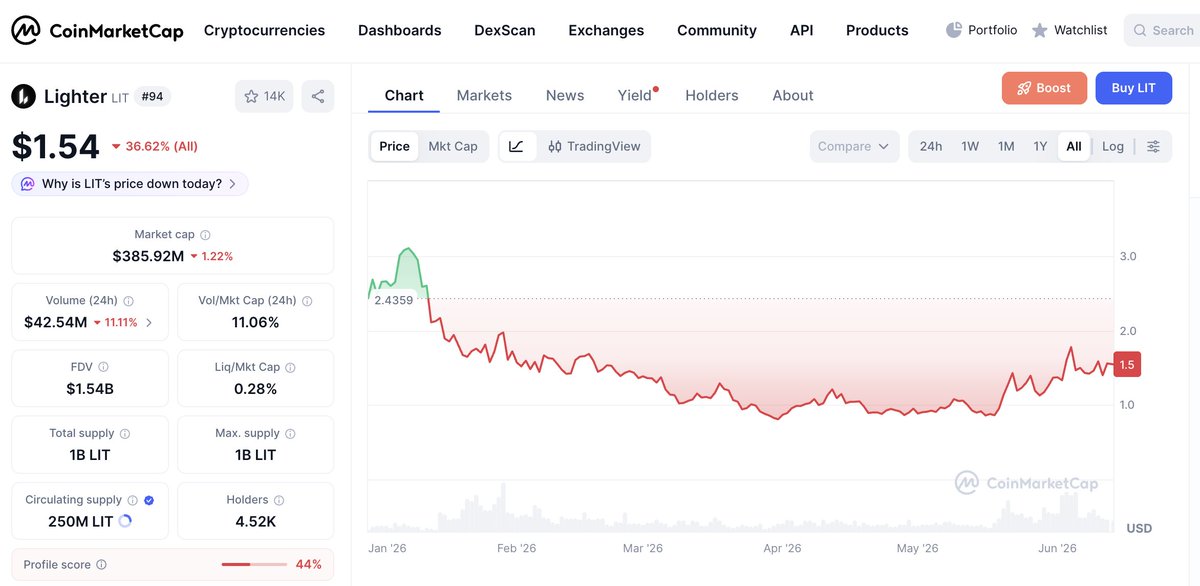This screenshot has height=586, width=1200.
Task: Set chart range to 24h
Action: coord(931,146)
